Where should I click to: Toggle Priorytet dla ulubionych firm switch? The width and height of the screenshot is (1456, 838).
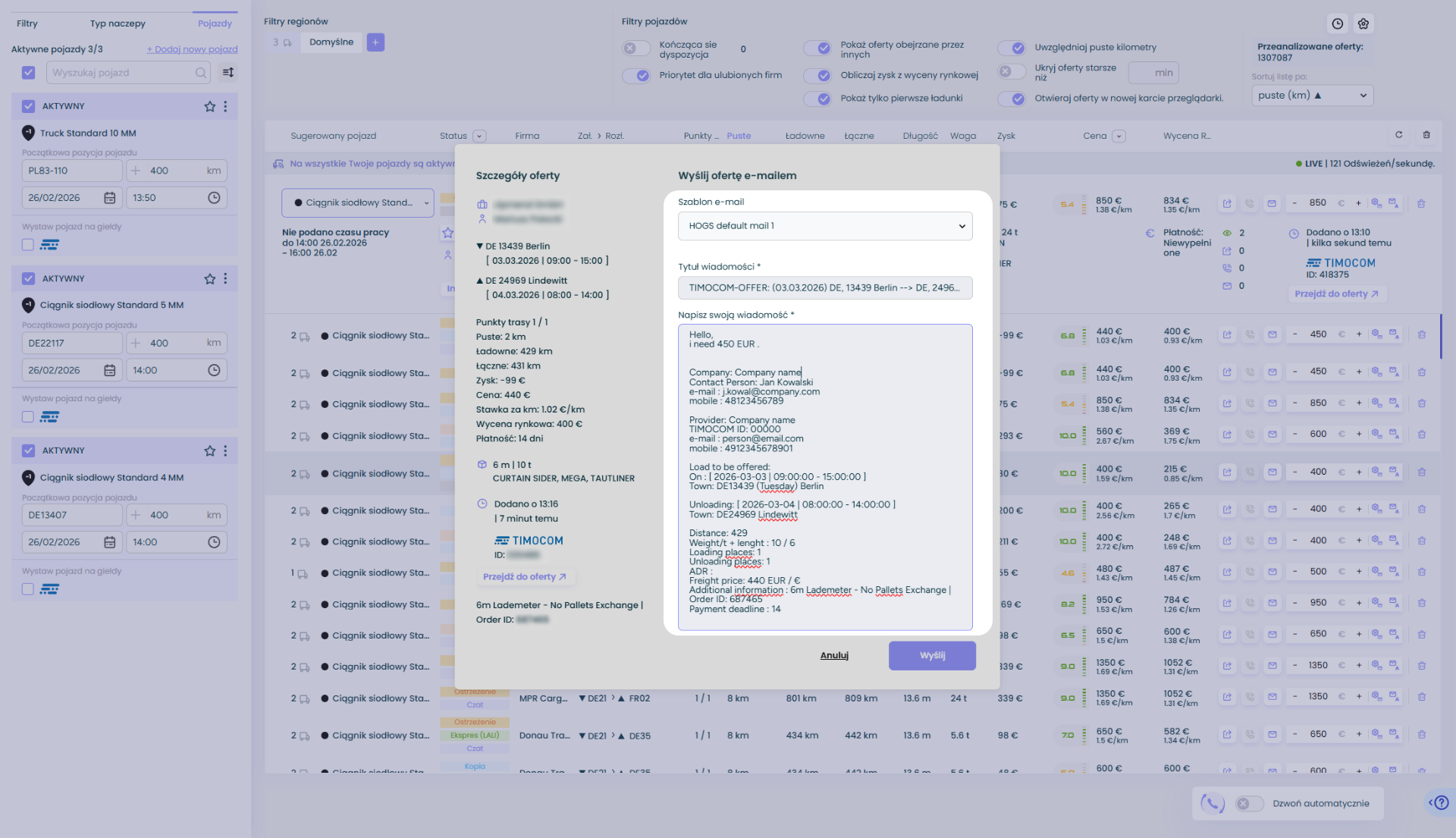(636, 76)
